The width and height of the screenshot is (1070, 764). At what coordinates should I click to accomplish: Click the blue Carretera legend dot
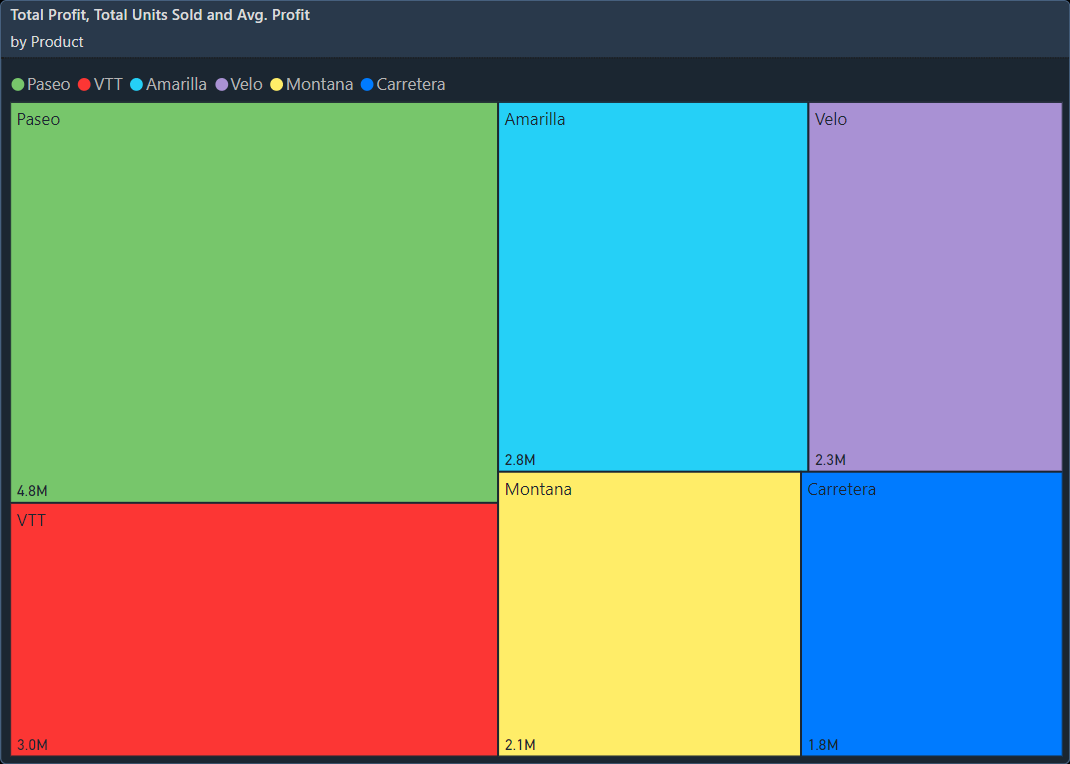tap(367, 85)
